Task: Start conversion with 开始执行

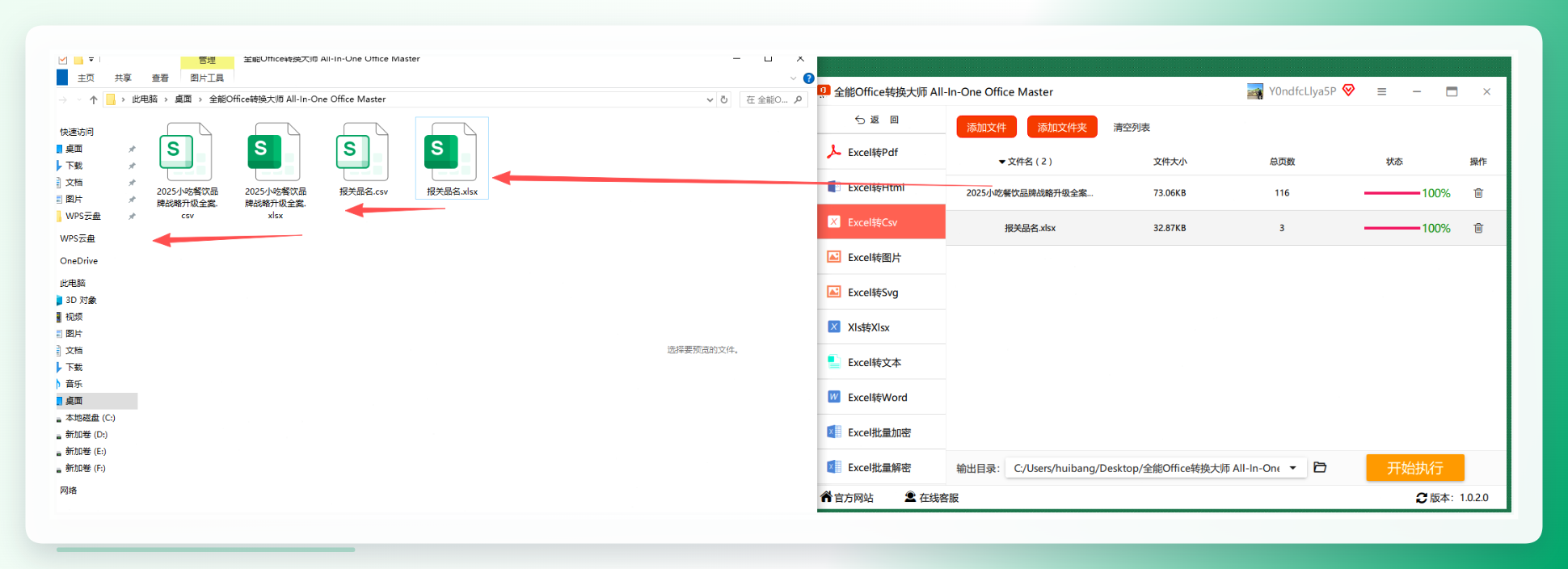Action: [1415, 468]
